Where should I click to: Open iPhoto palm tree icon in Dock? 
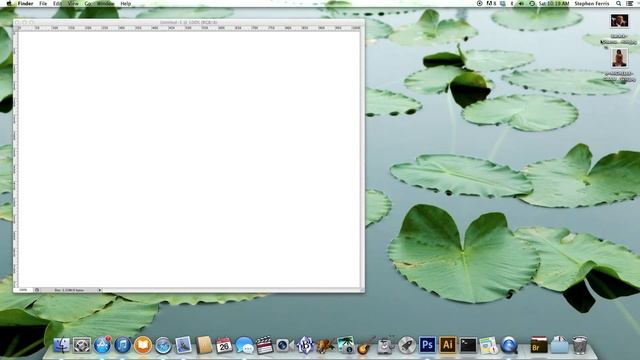pyautogui.click(x=345, y=345)
